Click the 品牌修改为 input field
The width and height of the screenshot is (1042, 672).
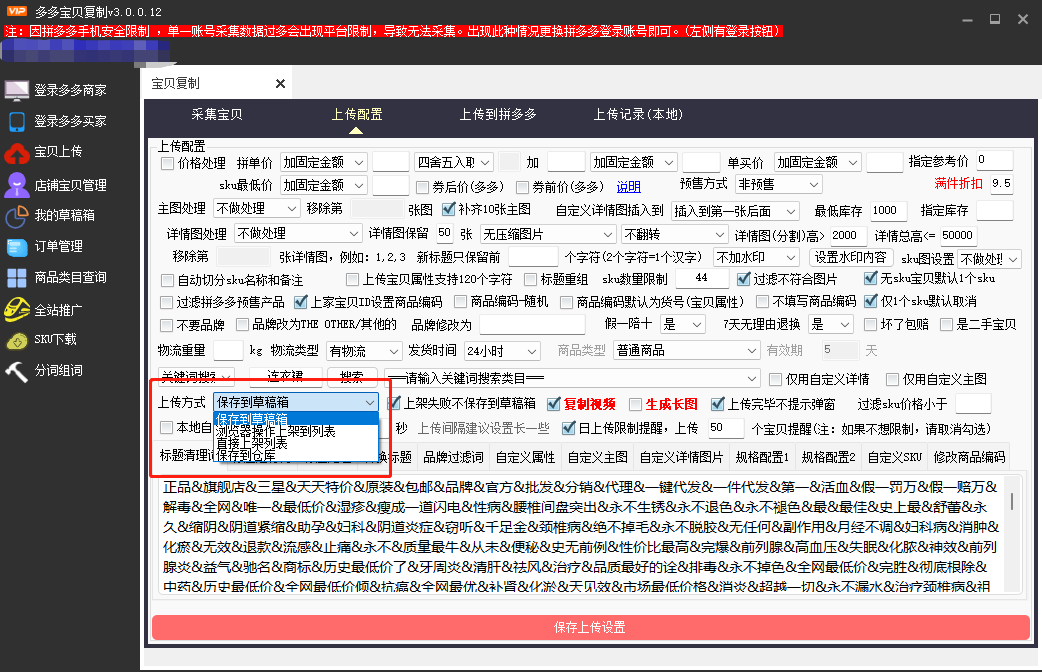pos(532,324)
